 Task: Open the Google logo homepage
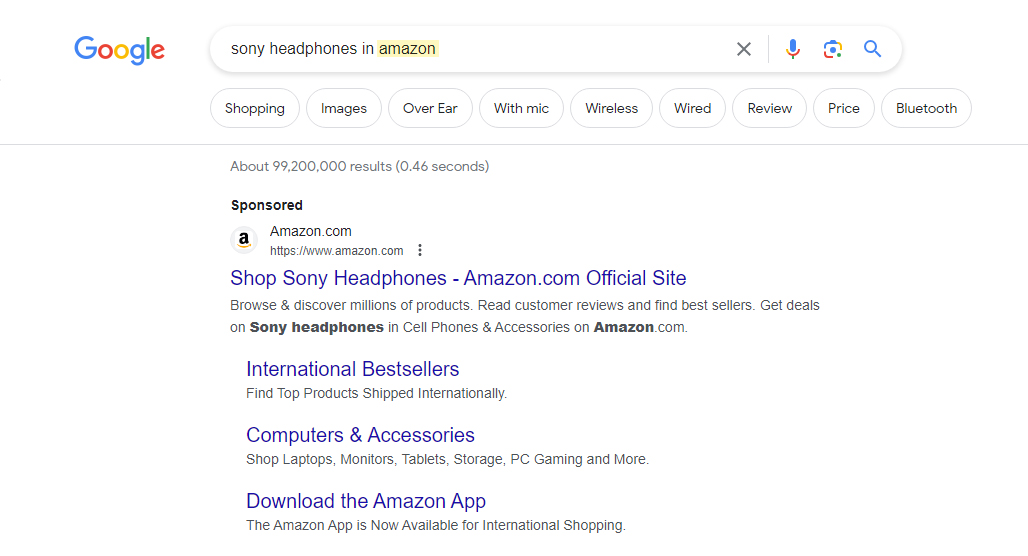[119, 50]
